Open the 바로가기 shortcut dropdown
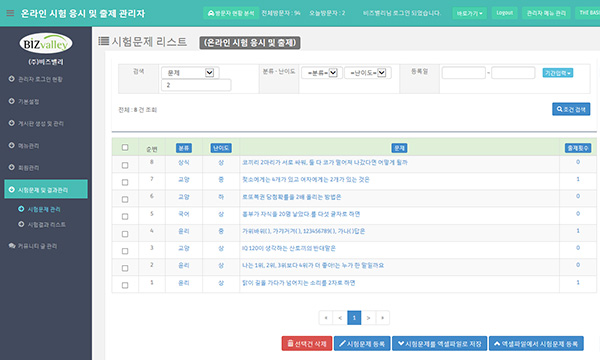Screen dimensions: 600x360 point(470,13)
